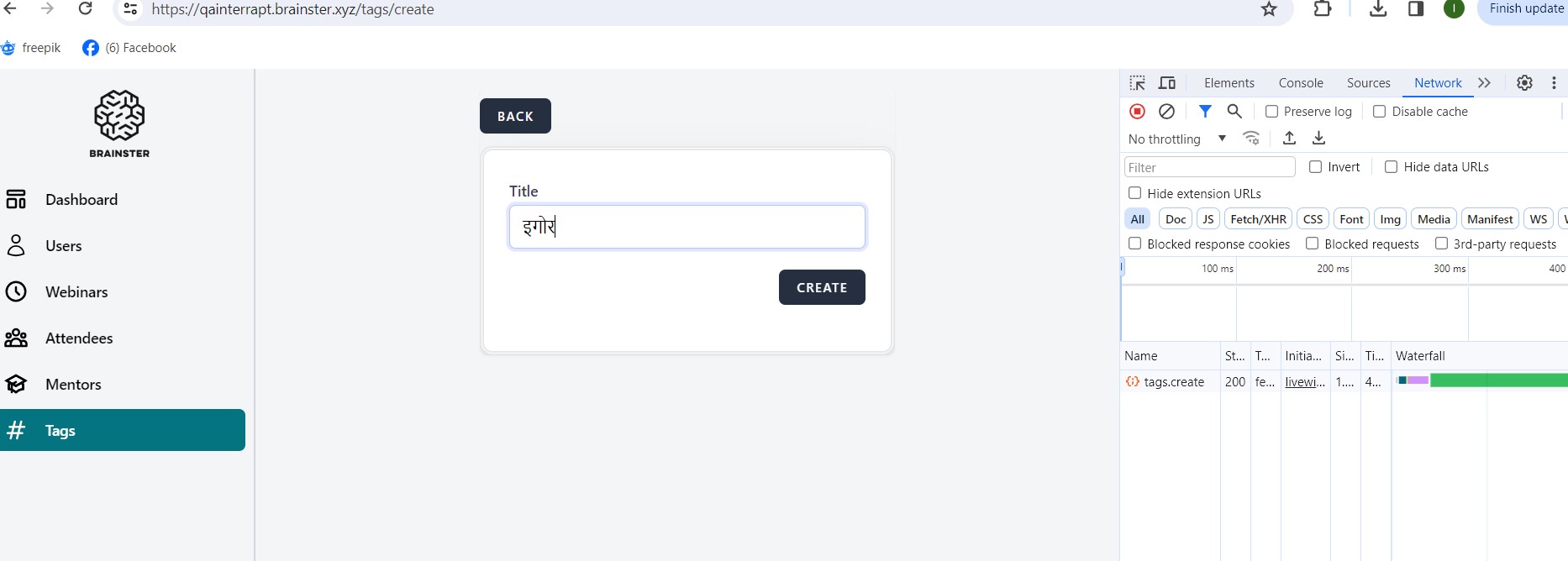The width and height of the screenshot is (1568, 561).
Task: Toggle the device toolbar icon
Action: pyautogui.click(x=1167, y=83)
